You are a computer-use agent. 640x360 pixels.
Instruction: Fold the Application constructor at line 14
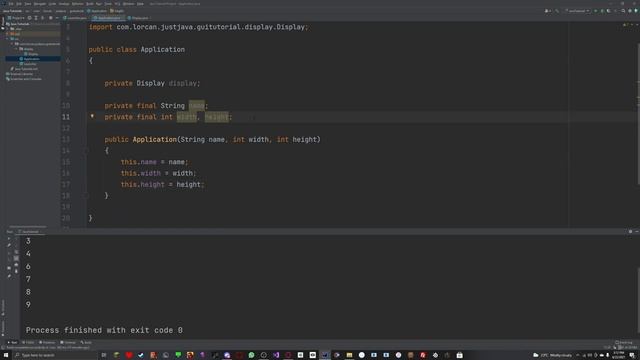pos(87,151)
